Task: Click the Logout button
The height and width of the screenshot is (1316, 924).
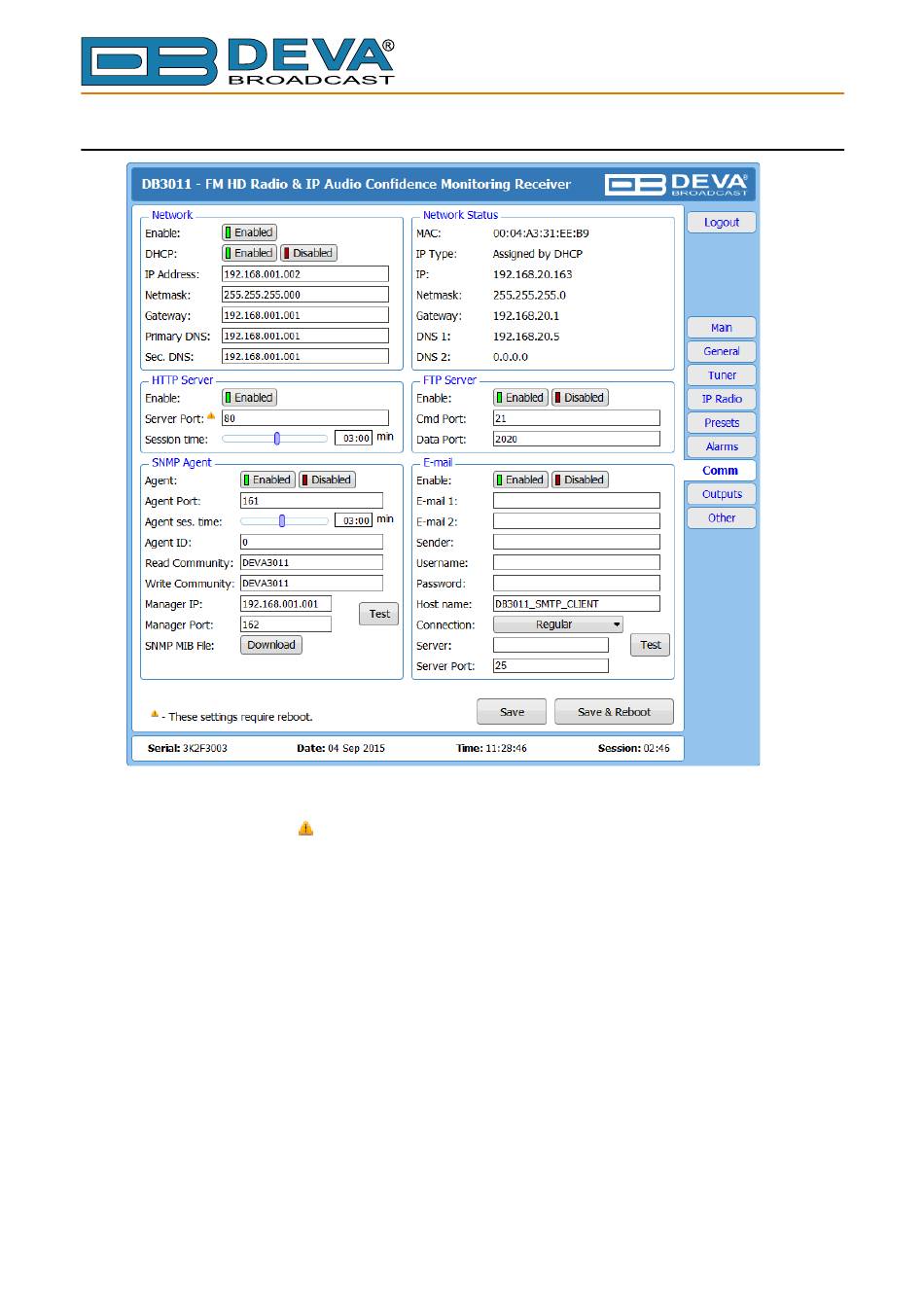Action: (x=722, y=223)
